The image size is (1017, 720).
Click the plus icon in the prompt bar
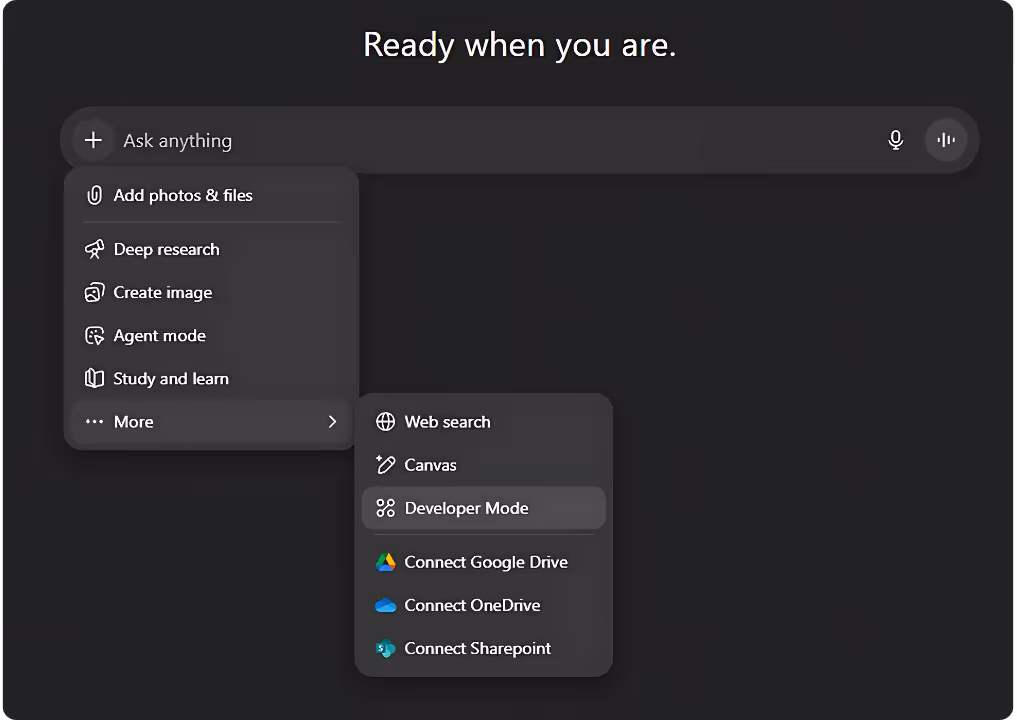(92, 139)
